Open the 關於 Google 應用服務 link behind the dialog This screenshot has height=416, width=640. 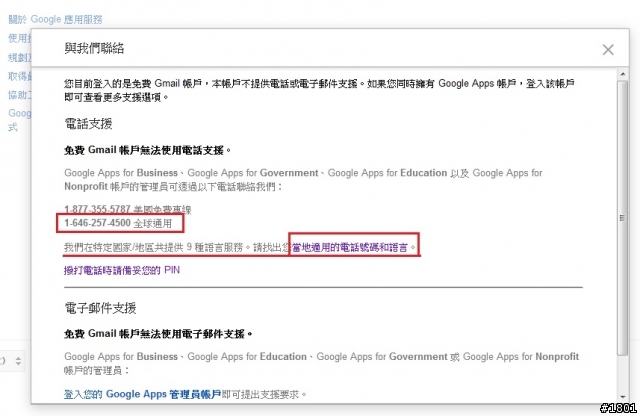tap(56, 19)
